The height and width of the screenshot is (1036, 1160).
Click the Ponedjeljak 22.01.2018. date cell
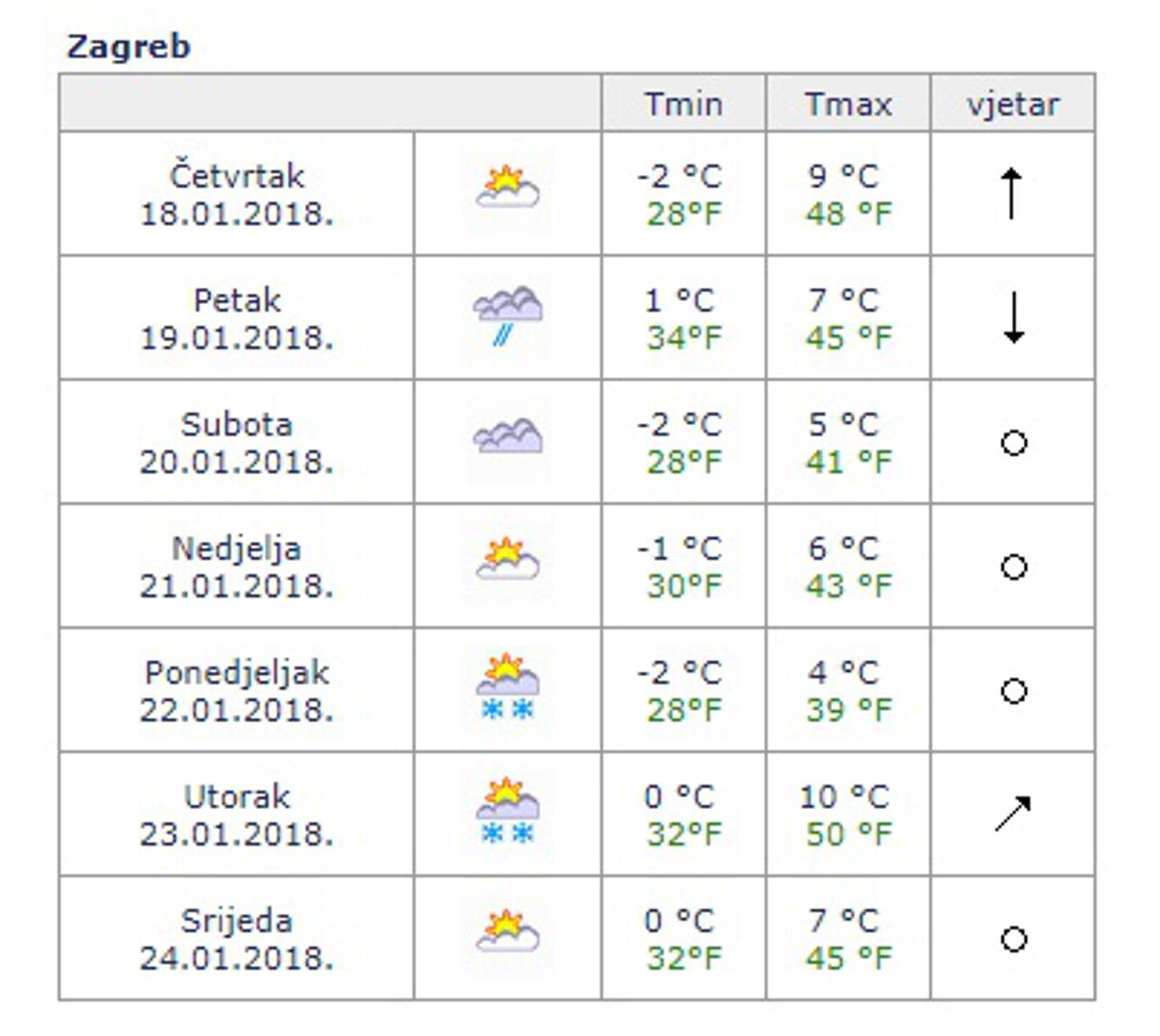click(x=237, y=690)
